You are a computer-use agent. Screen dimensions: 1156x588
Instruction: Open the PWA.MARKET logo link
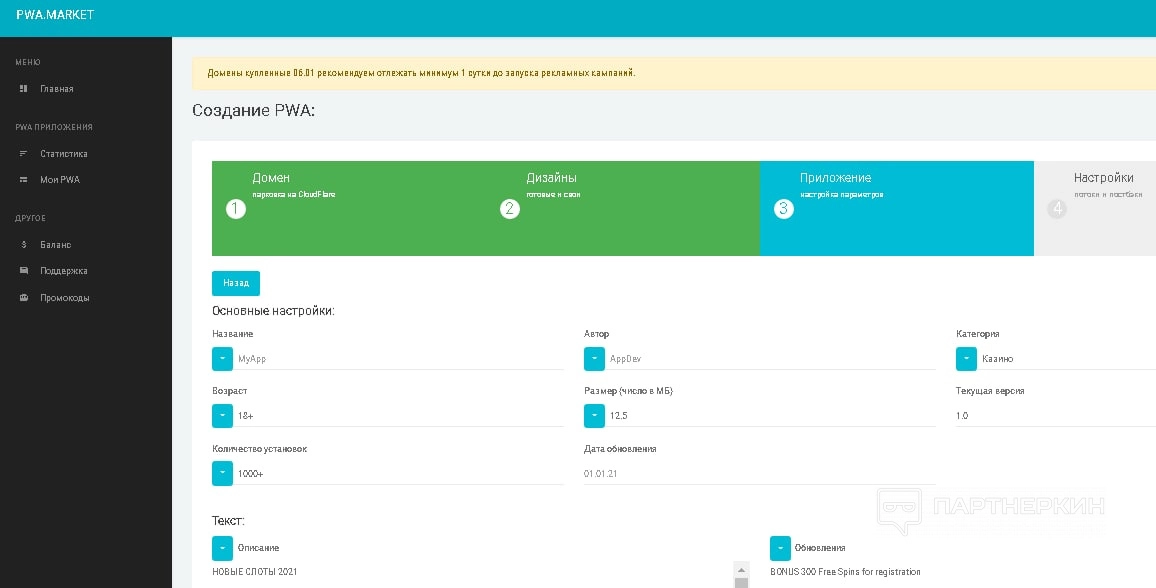click(x=55, y=16)
